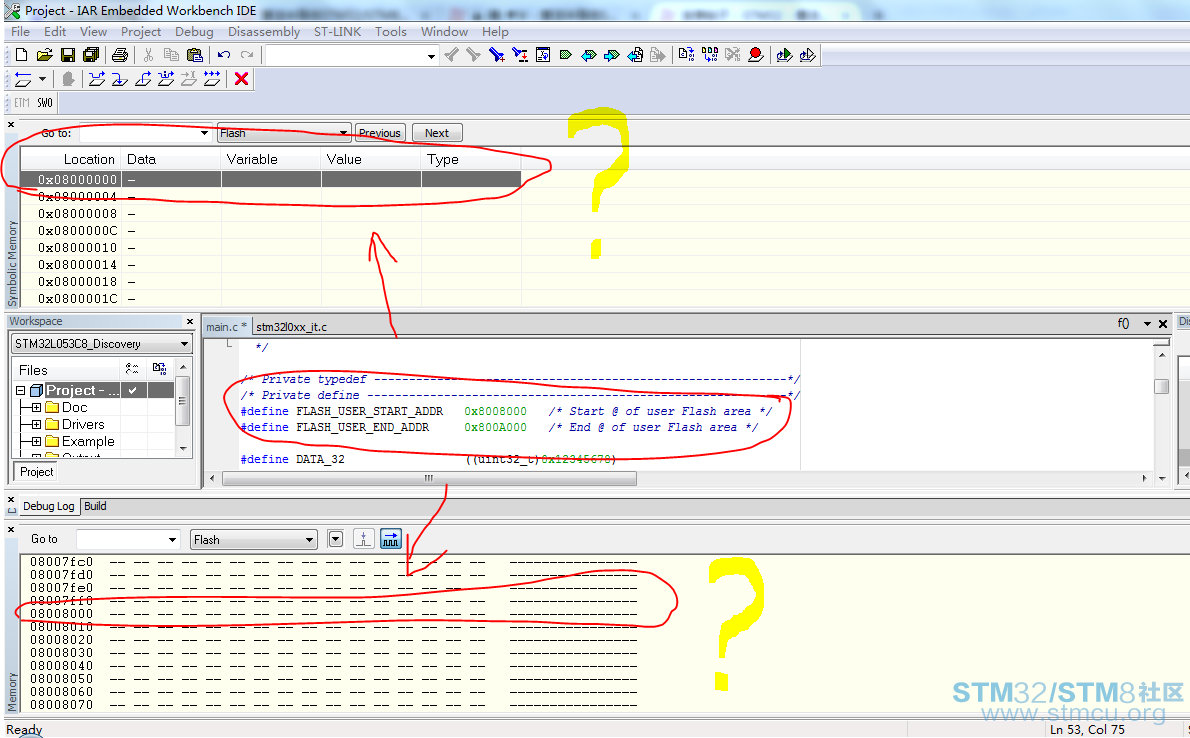Navigate backward with left arrow icon
This screenshot has height=738, width=1190.
(x=588, y=55)
